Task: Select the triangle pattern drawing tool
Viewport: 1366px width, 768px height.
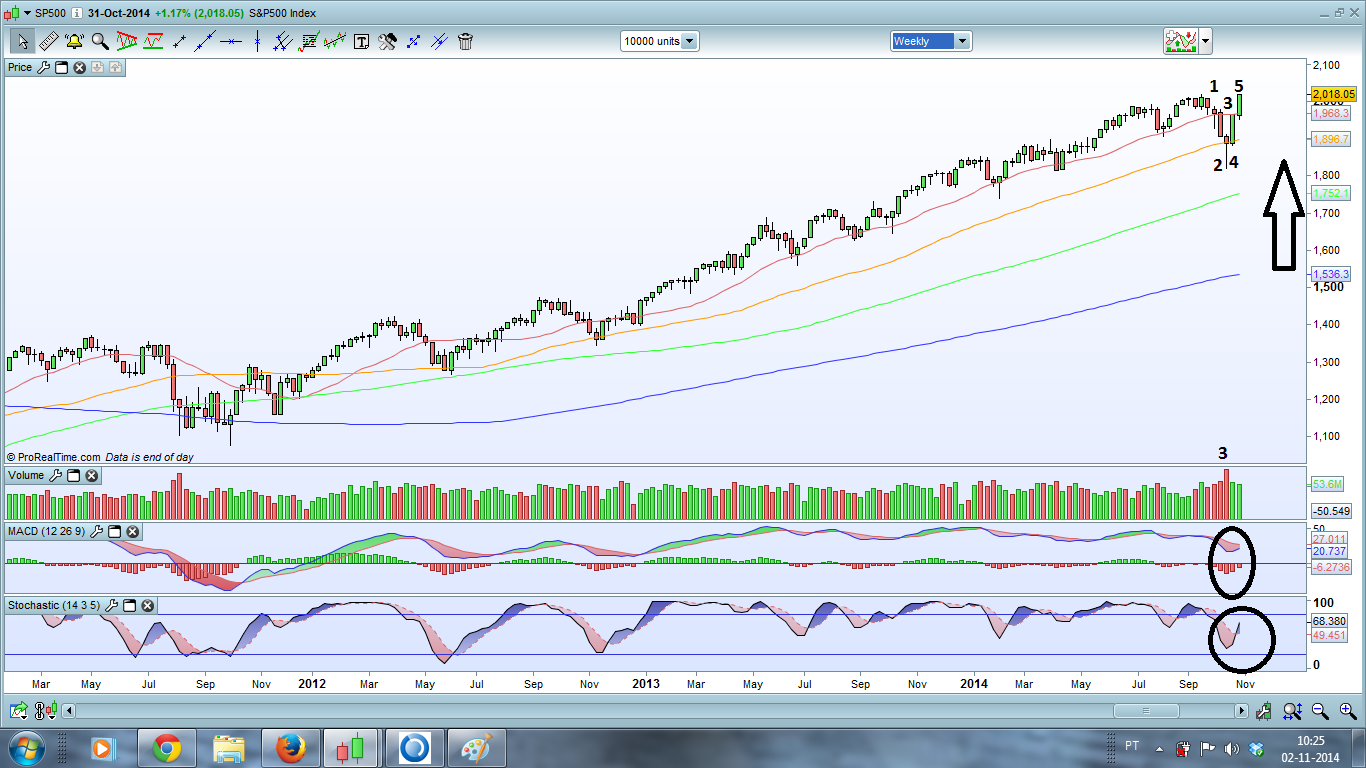Action: (127, 41)
